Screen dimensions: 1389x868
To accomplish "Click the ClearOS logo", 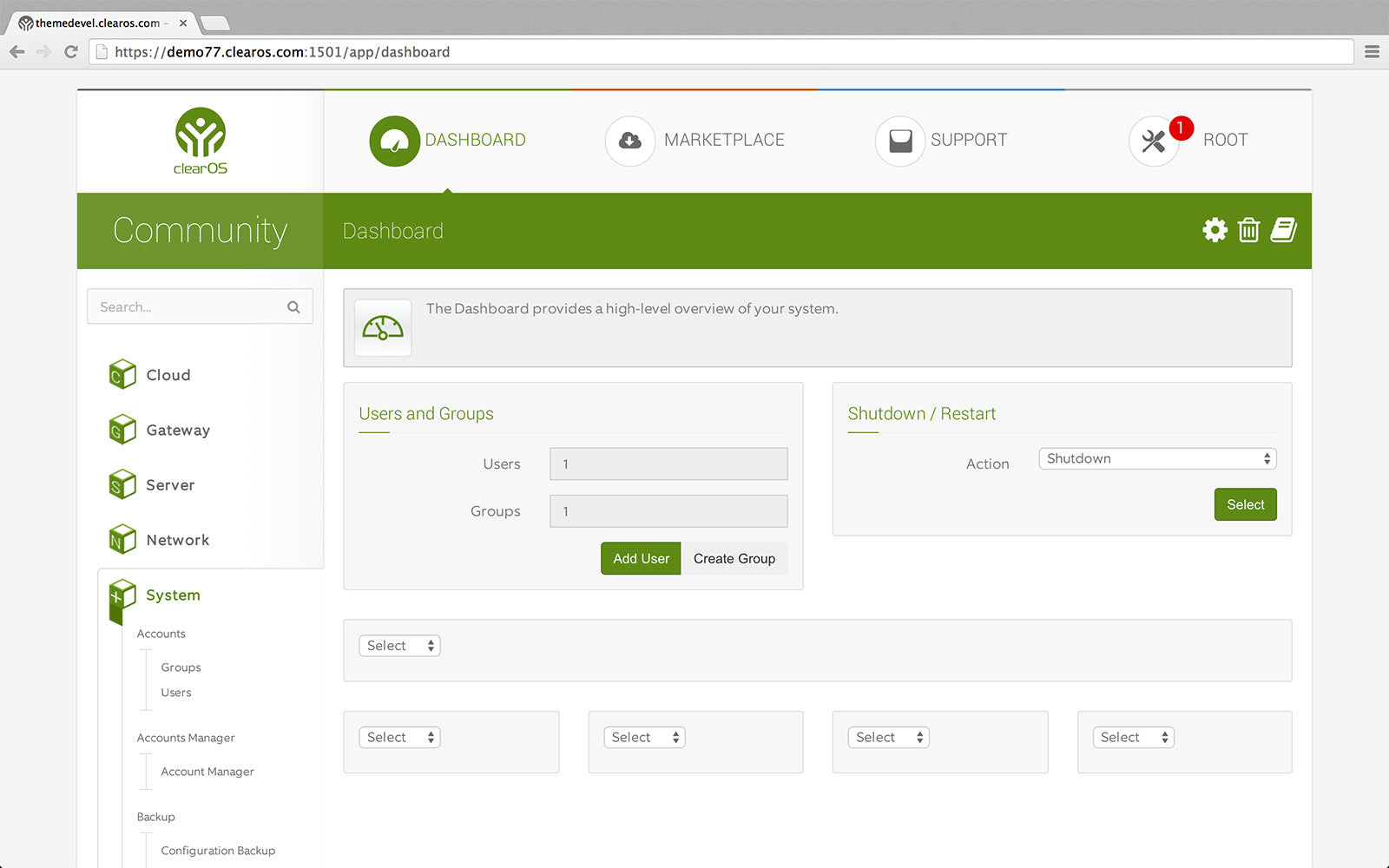I will 201,141.
